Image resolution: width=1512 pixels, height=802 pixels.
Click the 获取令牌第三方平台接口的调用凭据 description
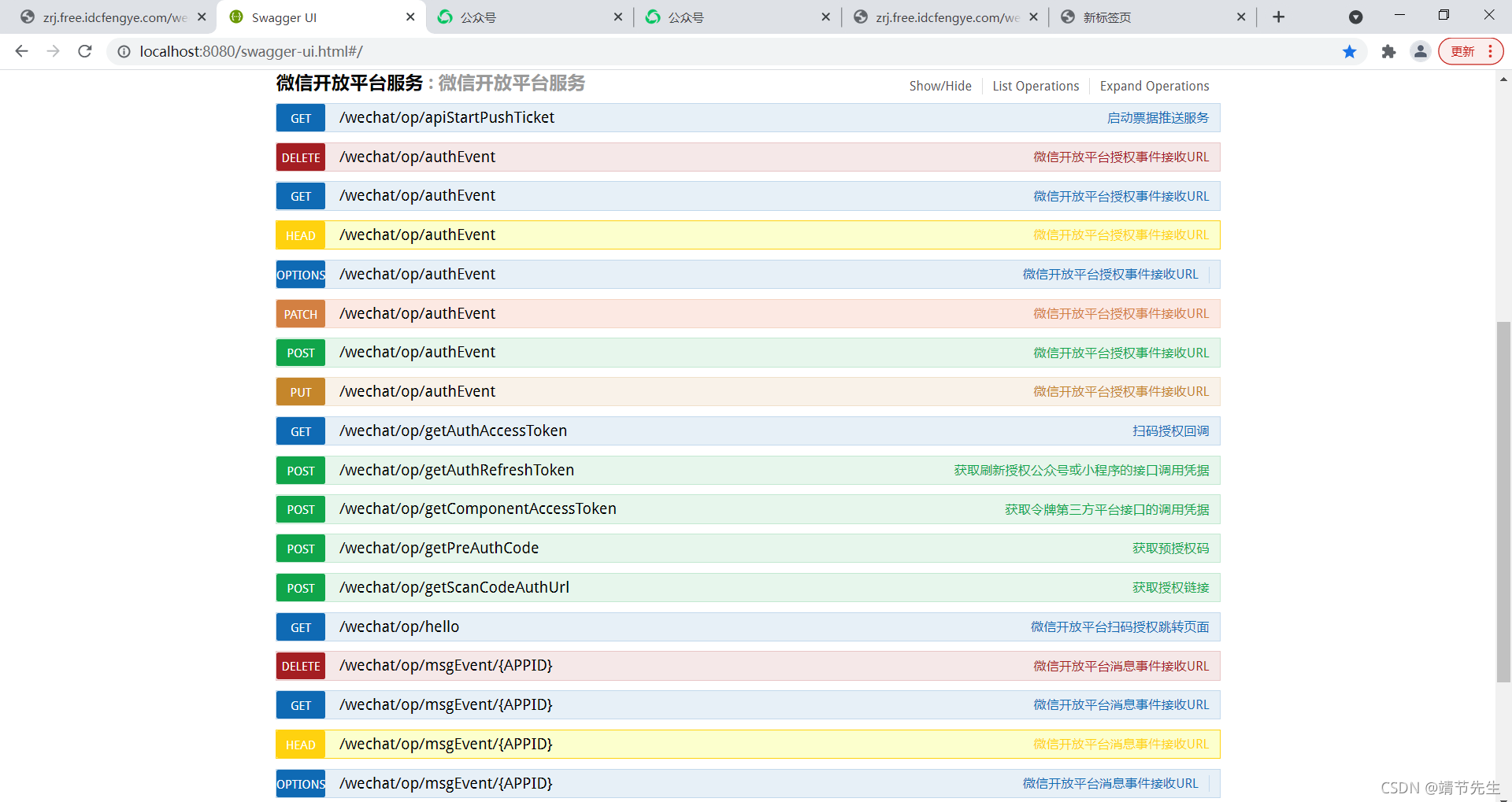[1107, 509]
